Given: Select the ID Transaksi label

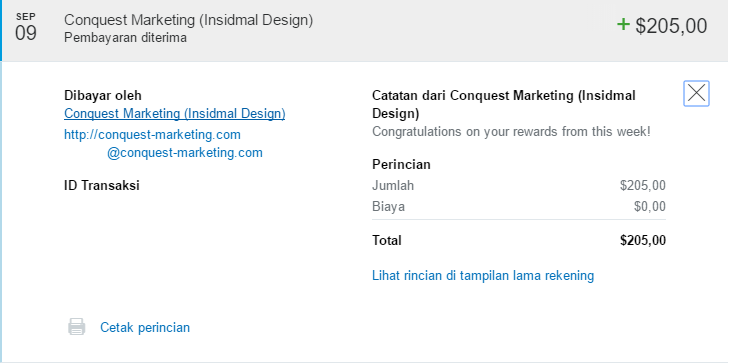Looking at the screenshot, I should click(x=102, y=186).
